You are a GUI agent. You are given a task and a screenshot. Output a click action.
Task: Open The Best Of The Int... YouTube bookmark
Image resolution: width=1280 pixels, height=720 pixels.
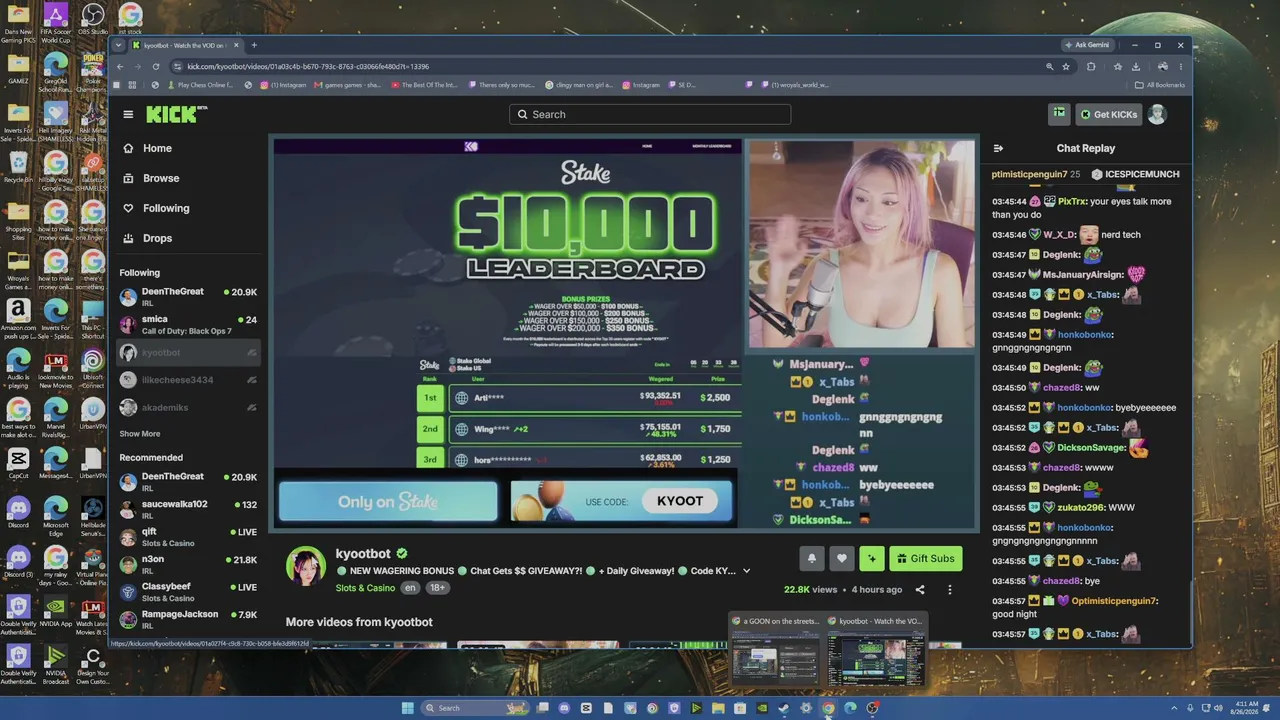pyautogui.click(x=424, y=85)
